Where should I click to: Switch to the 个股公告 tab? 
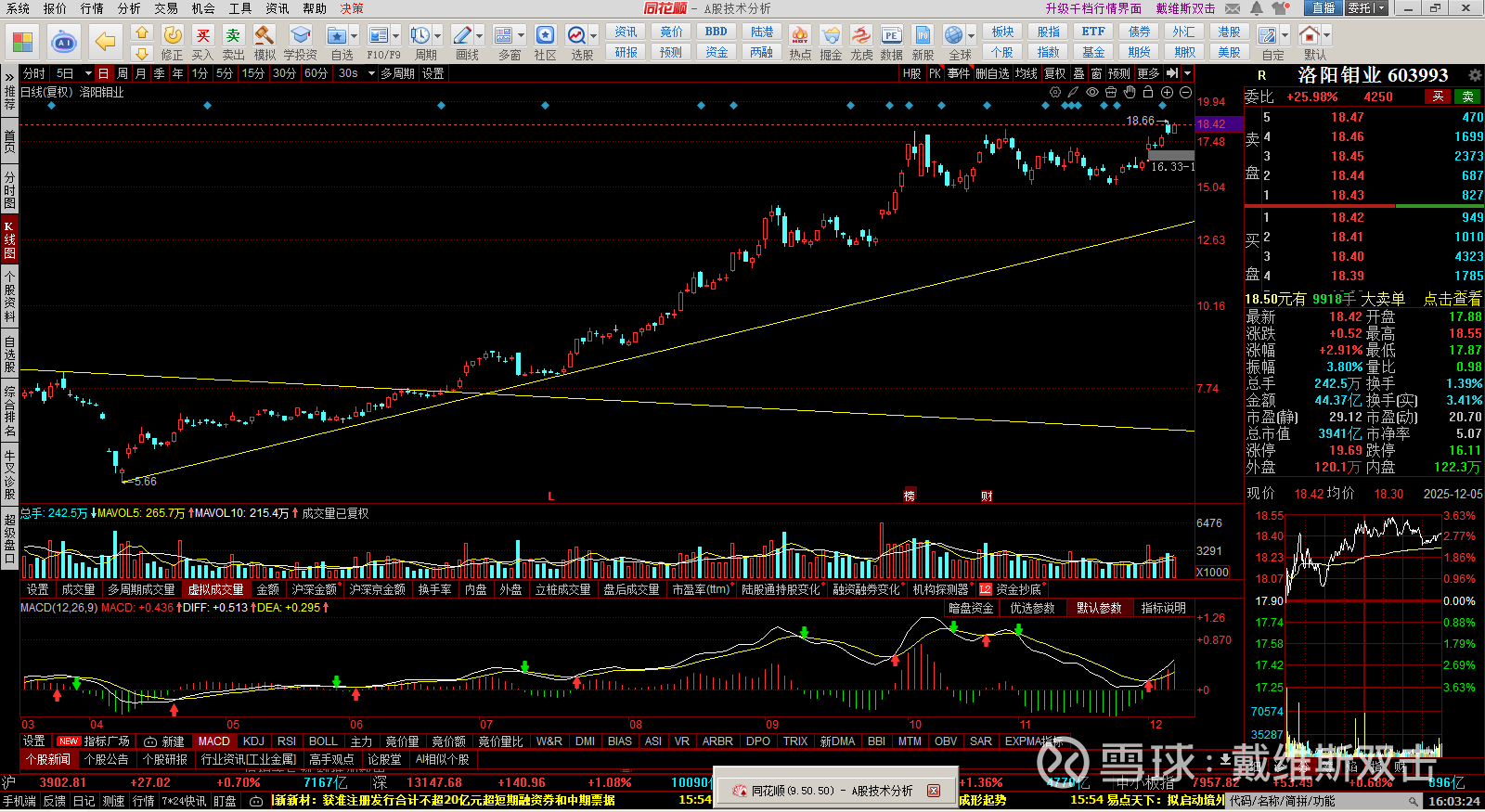click(106, 760)
